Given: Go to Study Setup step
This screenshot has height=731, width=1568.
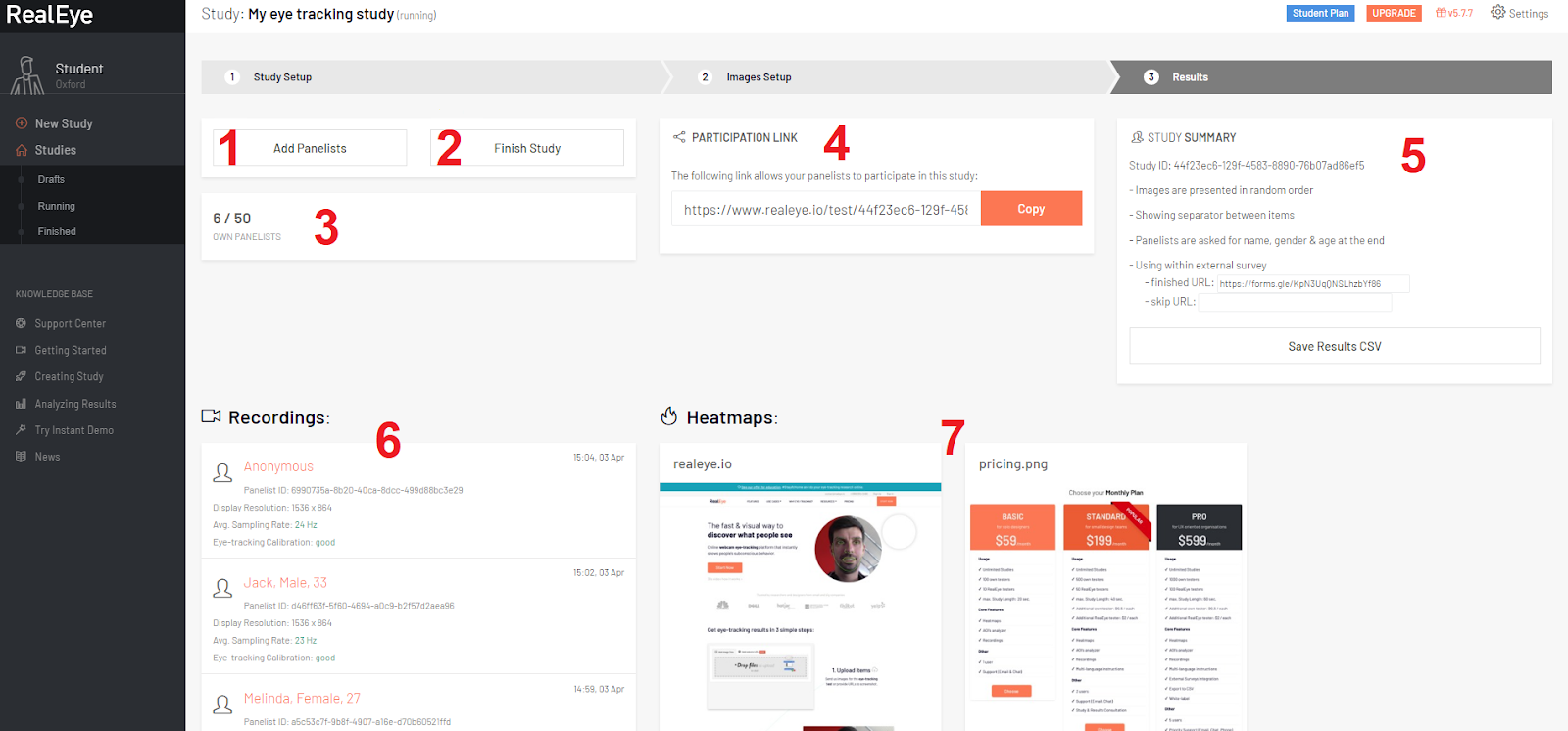Looking at the screenshot, I should click(282, 77).
